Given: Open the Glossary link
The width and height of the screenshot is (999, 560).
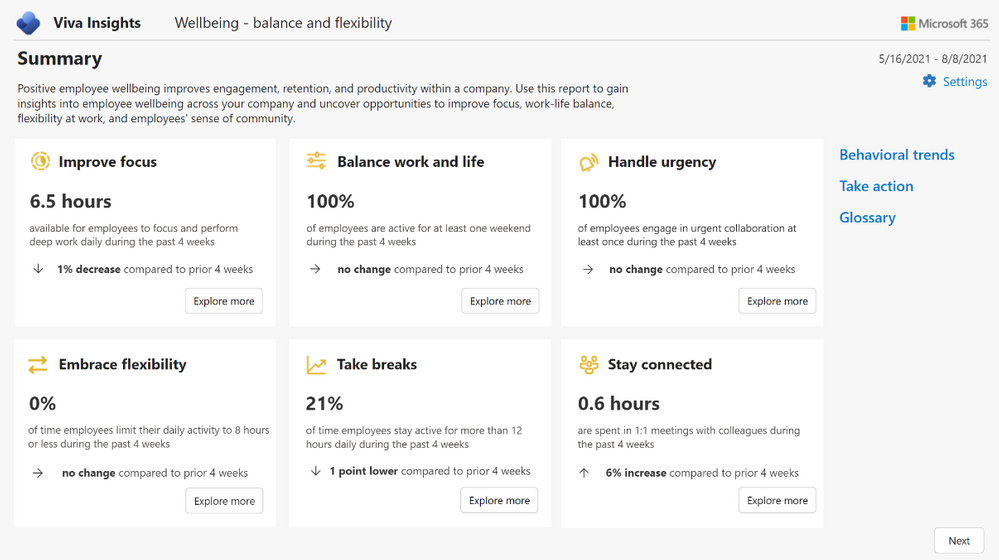Looking at the screenshot, I should 867,218.
